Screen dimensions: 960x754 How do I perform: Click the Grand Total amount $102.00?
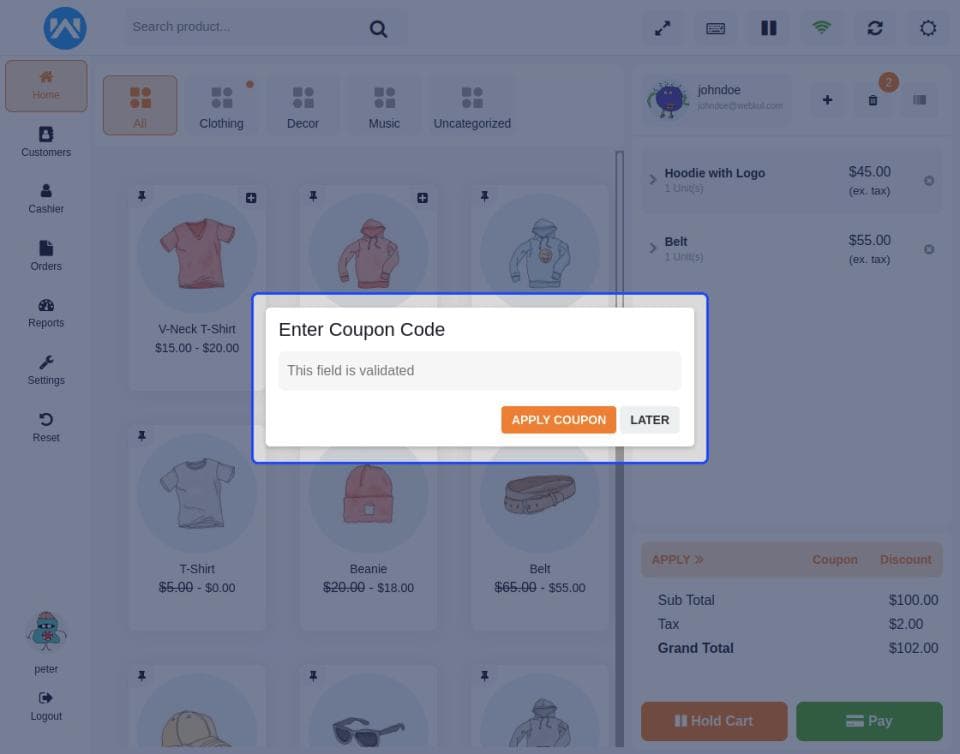(913, 648)
